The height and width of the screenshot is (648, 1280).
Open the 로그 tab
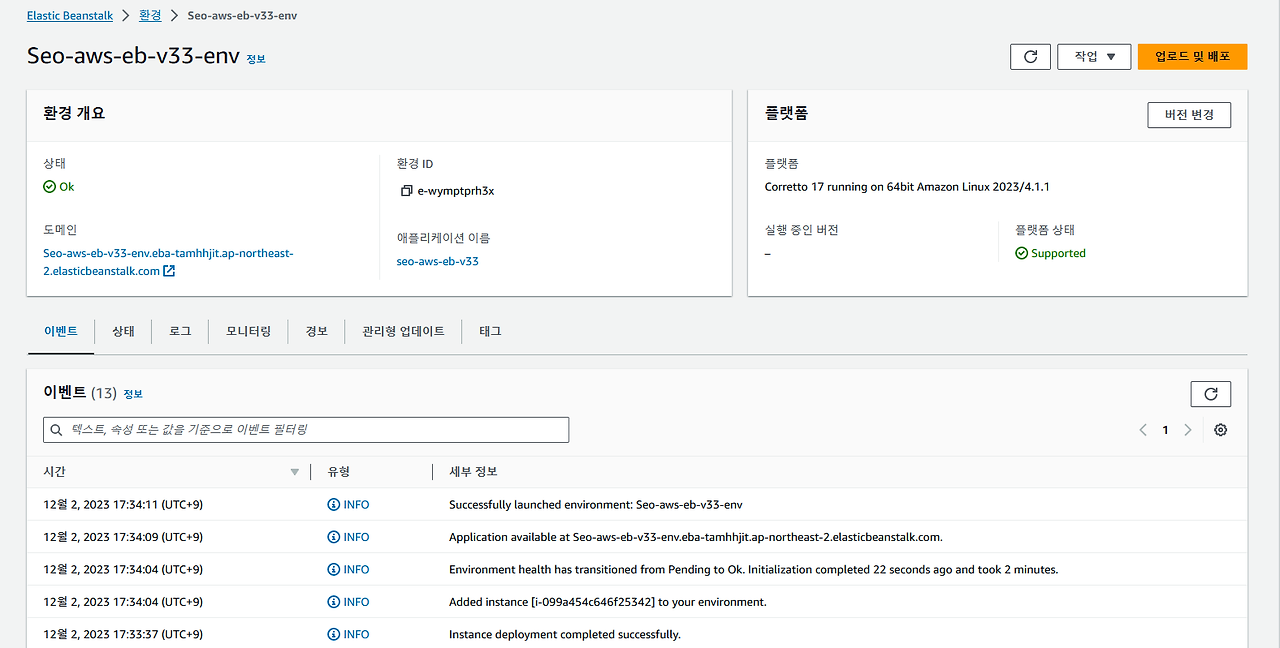point(180,331)
